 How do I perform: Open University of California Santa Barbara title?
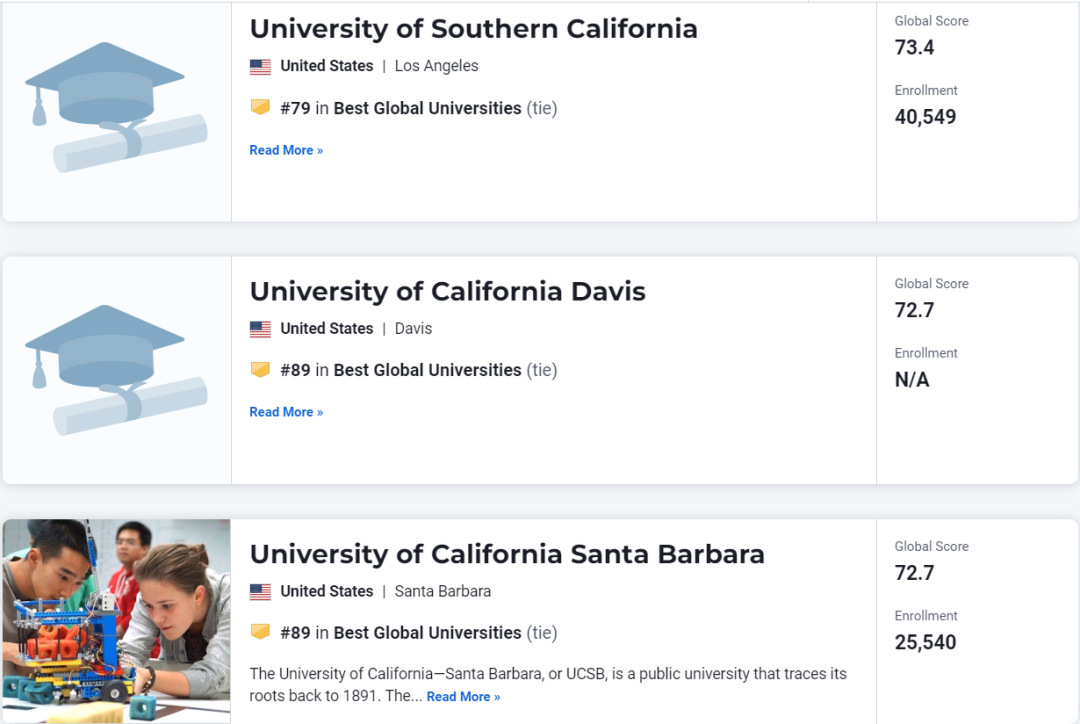[507, 554]
